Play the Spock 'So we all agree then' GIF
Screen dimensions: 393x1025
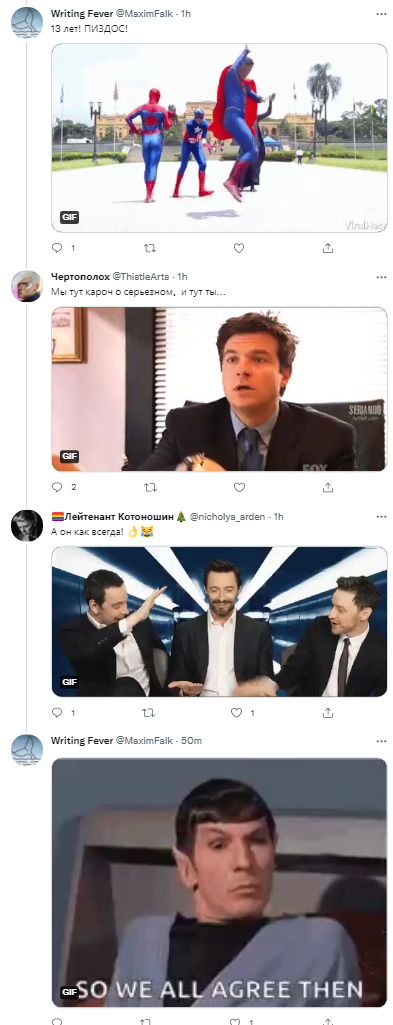(x=219, y=882)
